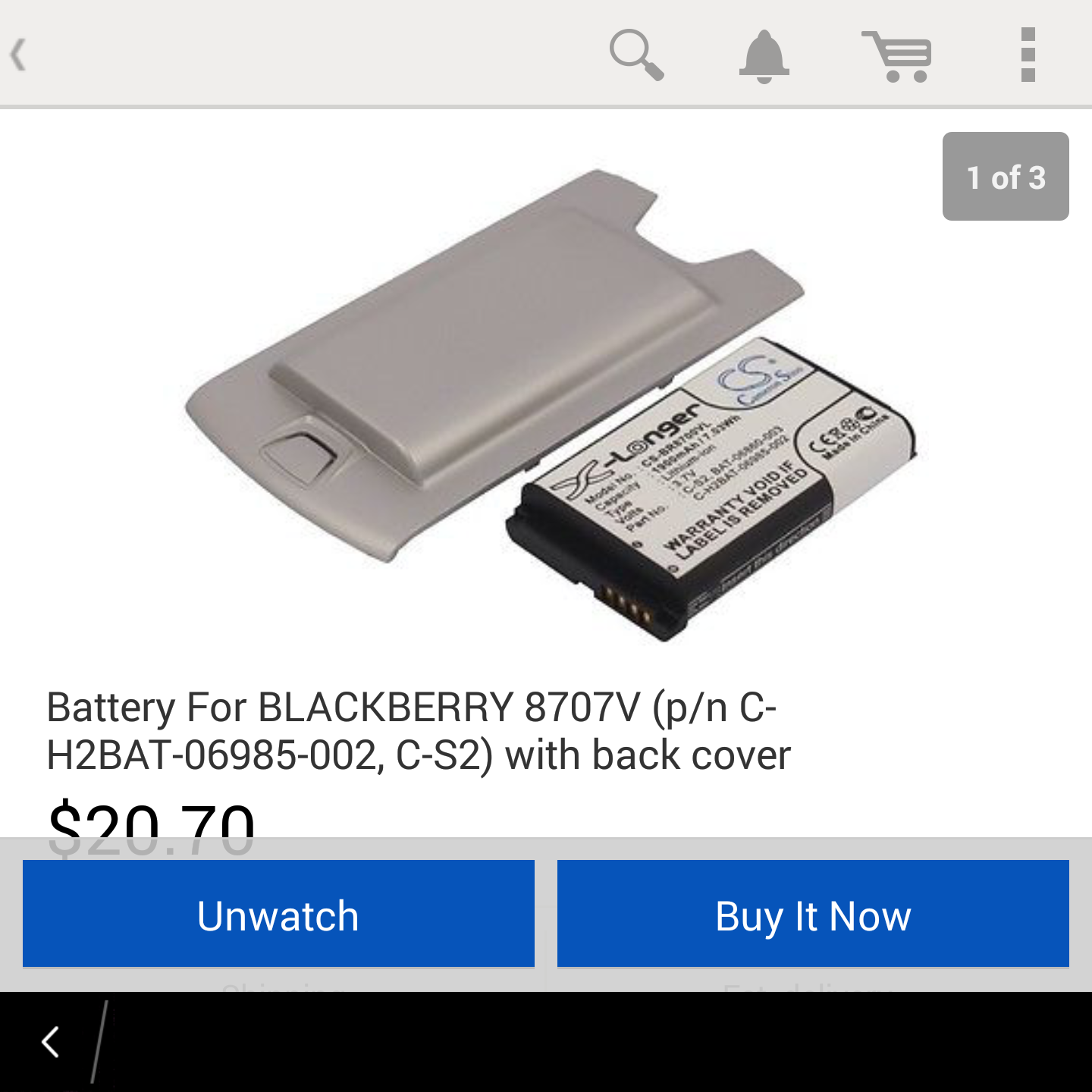The image size is (1092, 1092).
Task: Open search with the magnifier icon
Action: coord(637,55)
